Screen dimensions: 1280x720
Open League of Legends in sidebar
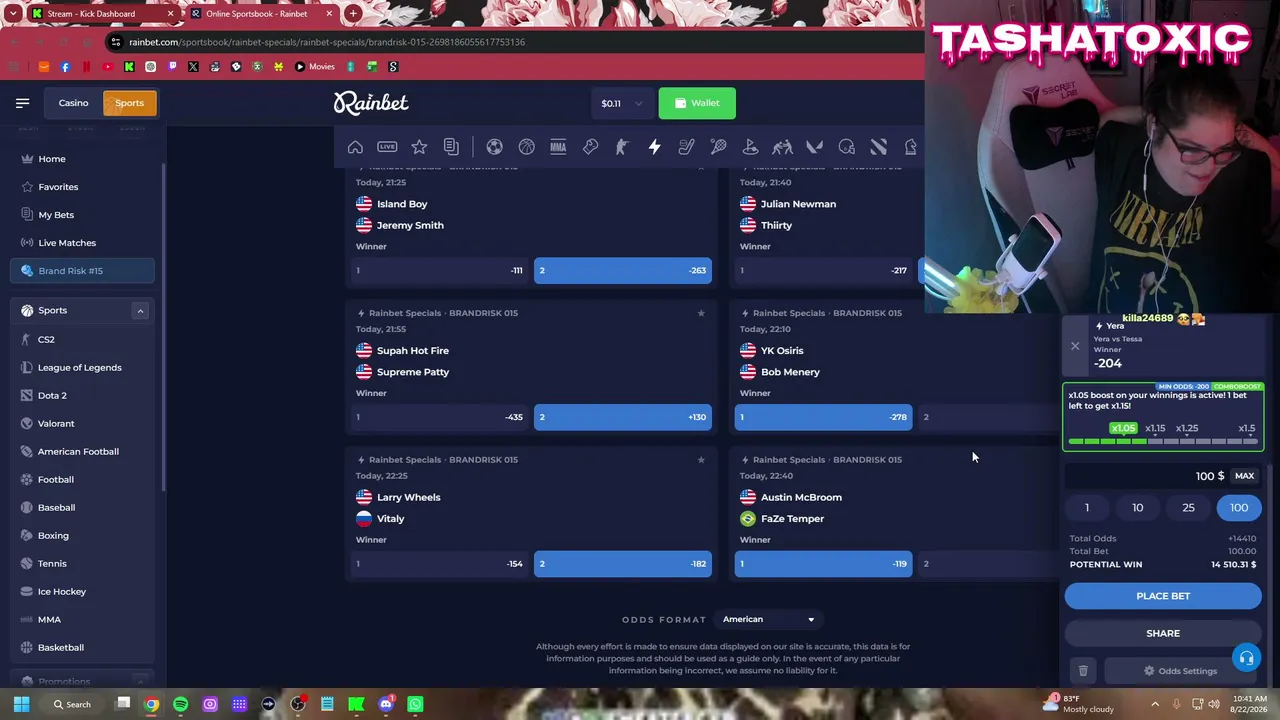[82, 367]
